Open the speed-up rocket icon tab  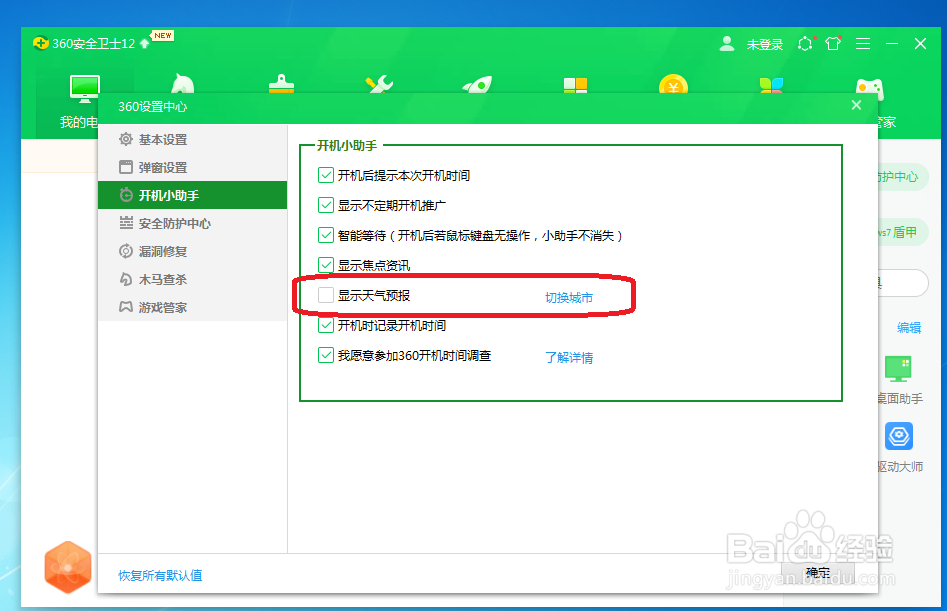tap(477, 84)
